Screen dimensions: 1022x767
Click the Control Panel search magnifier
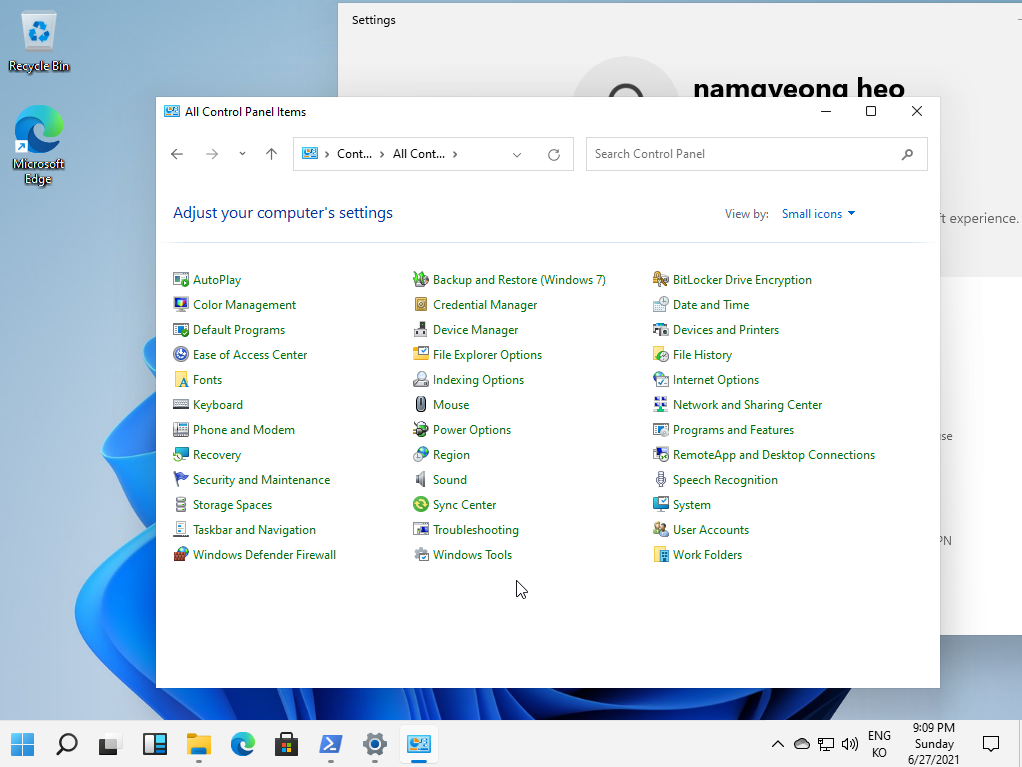tap(907, 154)
